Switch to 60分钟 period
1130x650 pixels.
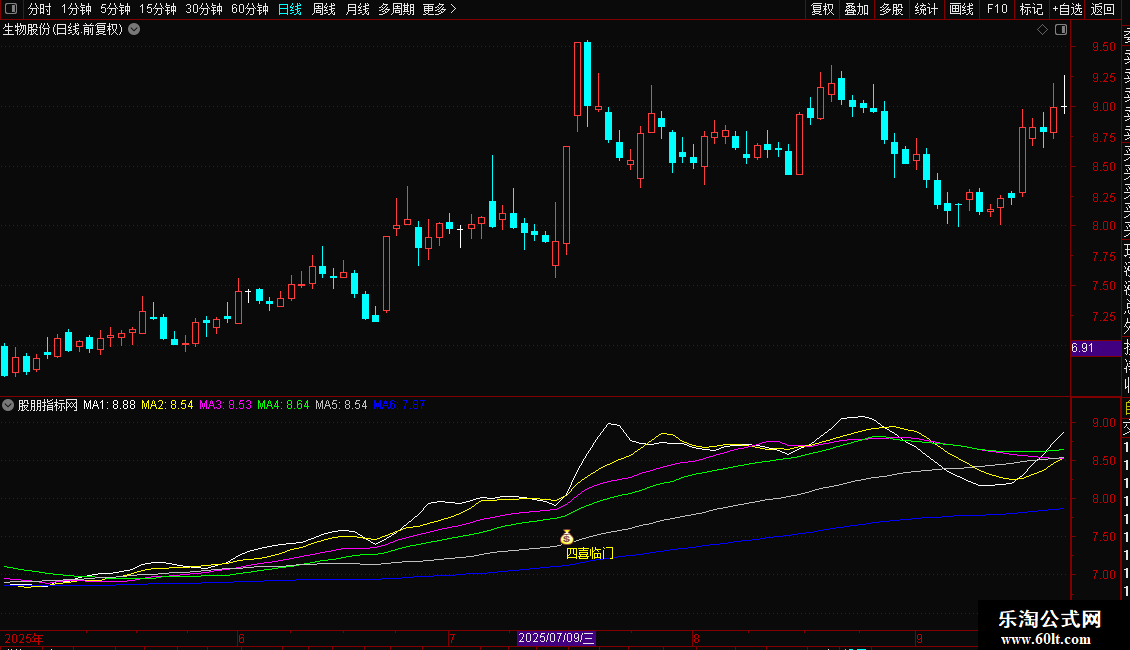(250, 9)
